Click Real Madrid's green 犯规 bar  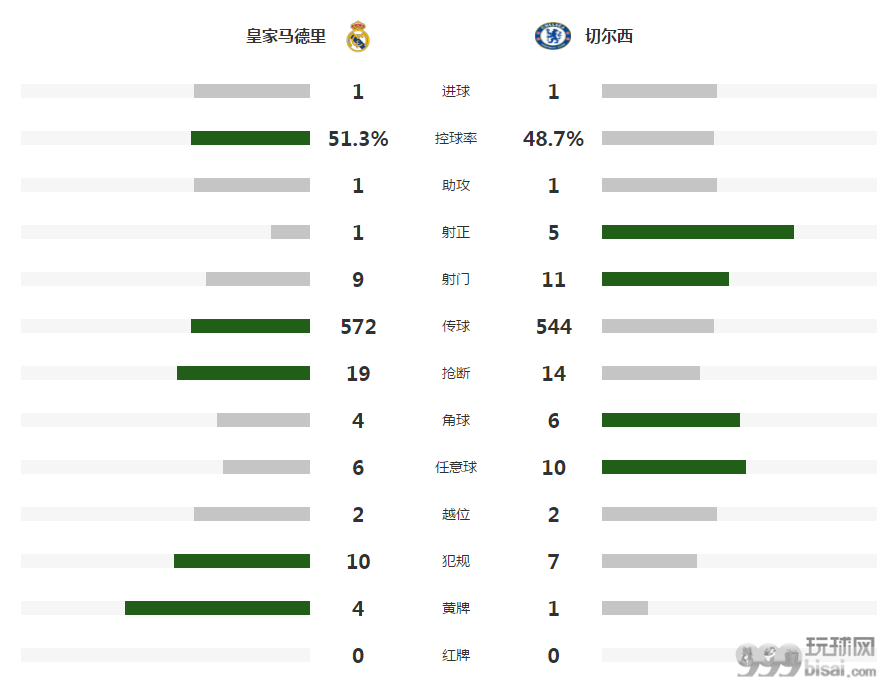tap(242, 561)
